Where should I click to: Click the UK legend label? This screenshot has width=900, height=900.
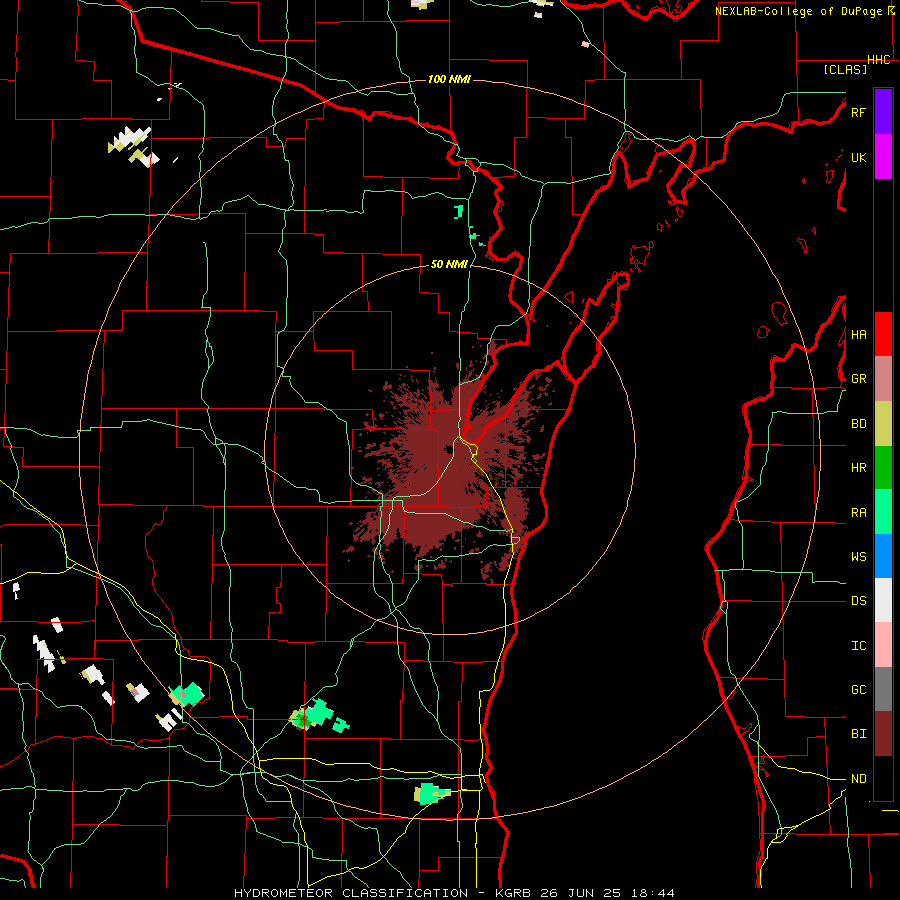(858, 157)
